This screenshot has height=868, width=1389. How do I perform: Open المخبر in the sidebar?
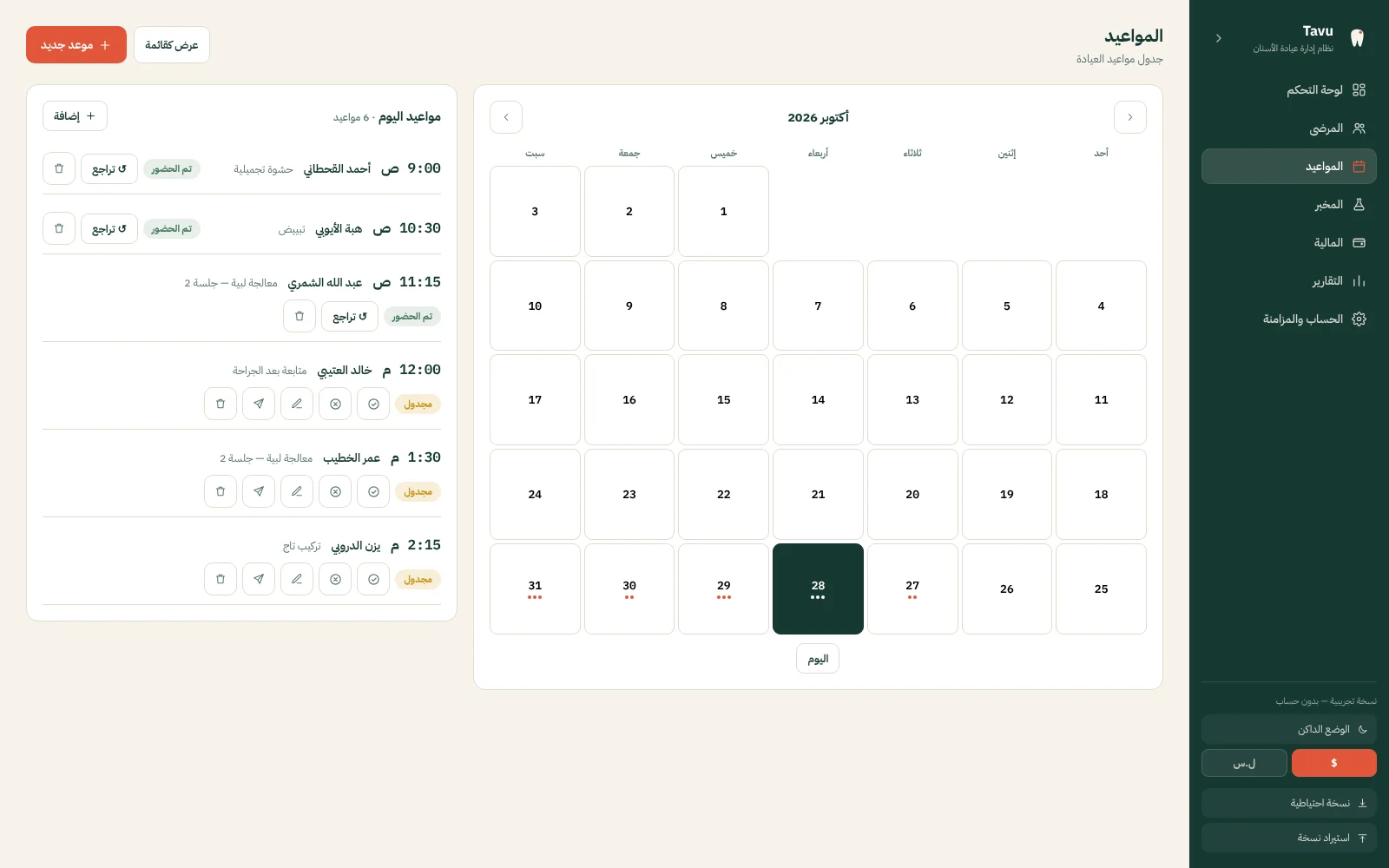[1289, 205]
